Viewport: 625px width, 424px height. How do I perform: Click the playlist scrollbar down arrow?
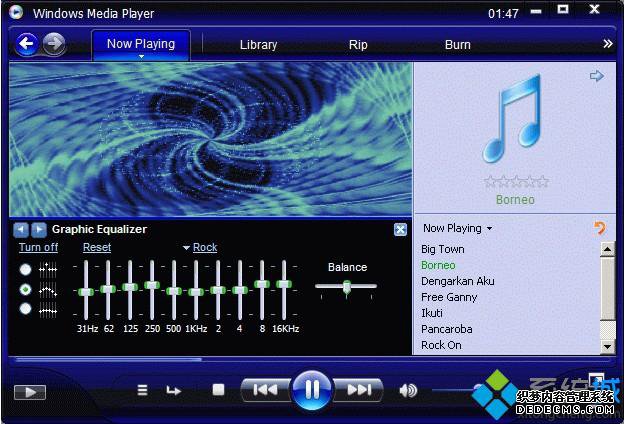pyautogui.click(x=607, y=346)
